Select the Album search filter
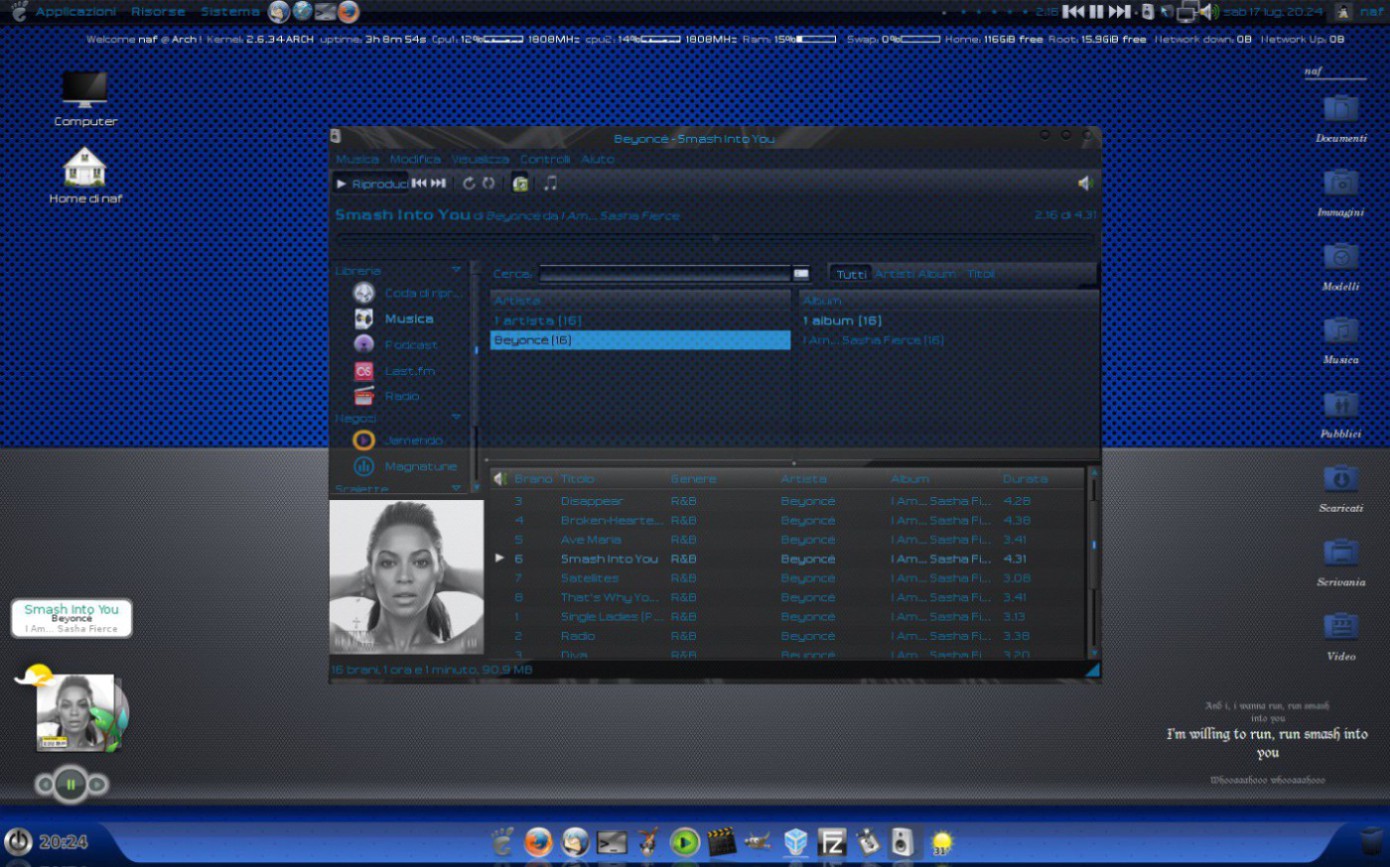 coord(937,274)
